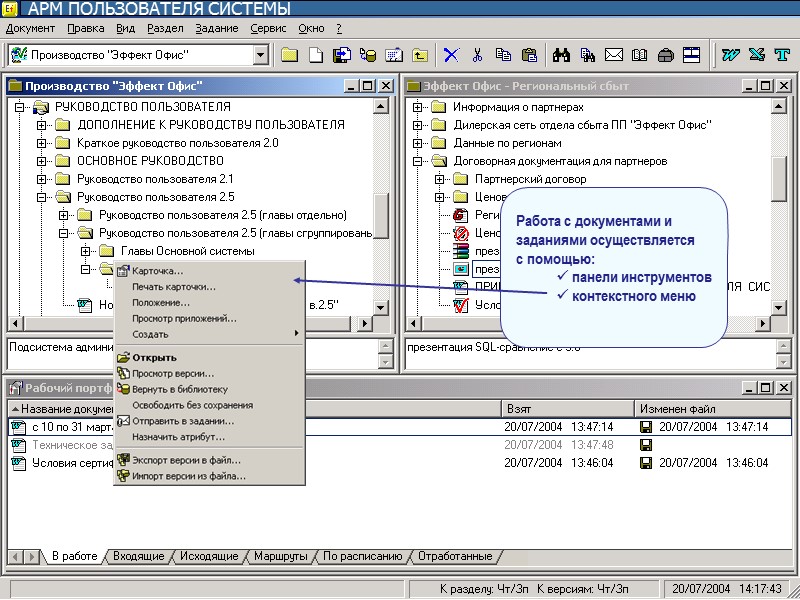Screen dimensions: 800x600
Task: Click the cyan W Word toolbar icon
Action: (730, 55)
